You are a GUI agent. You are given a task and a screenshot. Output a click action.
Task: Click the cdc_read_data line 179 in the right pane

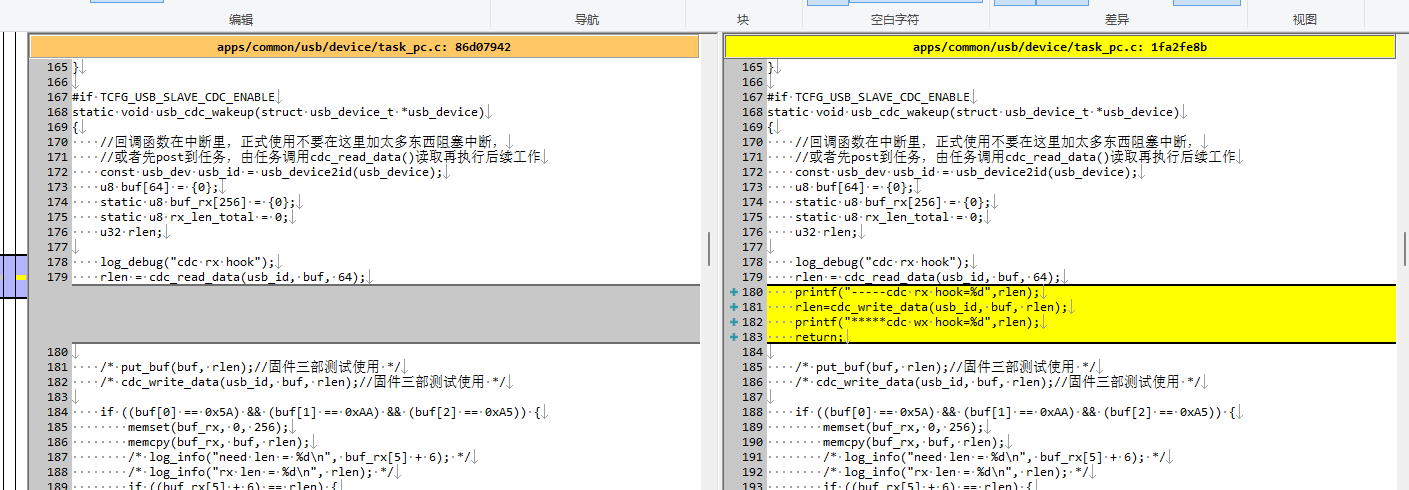pos(928,277)
